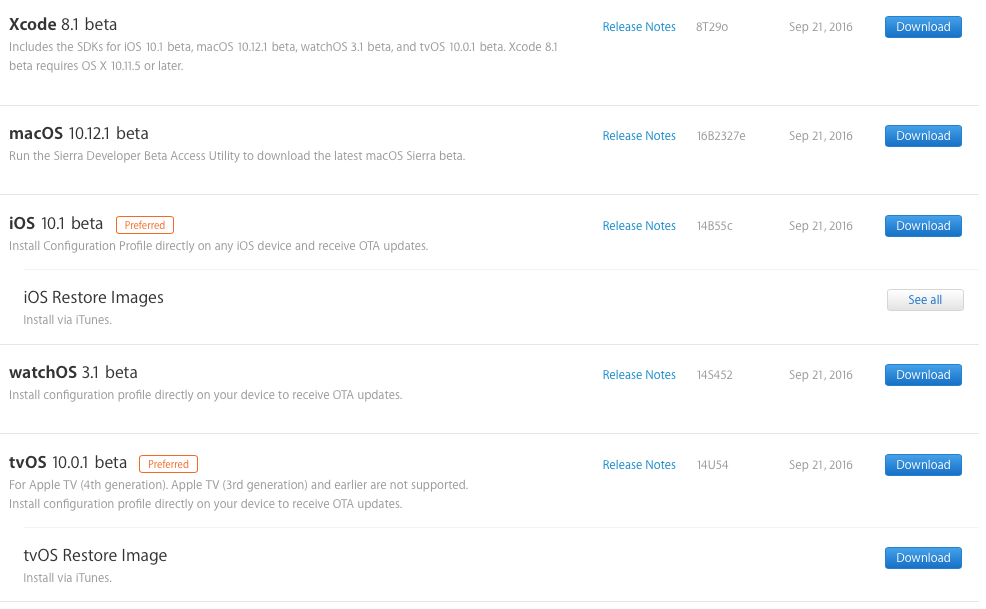The image size is (986, 609).
Task: Download the tvOS Restore Image
Action: [x=922, y=558]
